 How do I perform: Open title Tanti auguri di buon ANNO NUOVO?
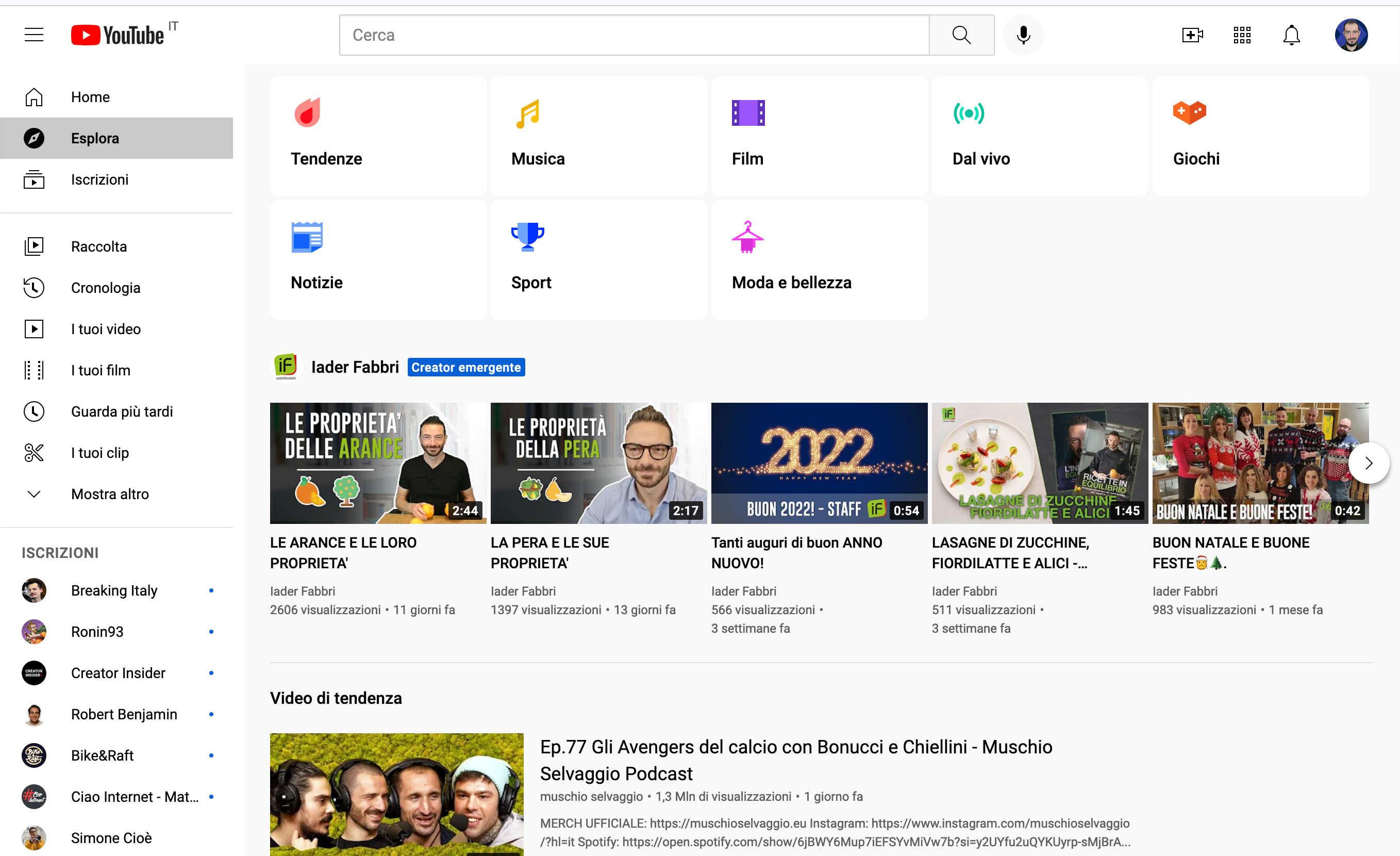796,553
